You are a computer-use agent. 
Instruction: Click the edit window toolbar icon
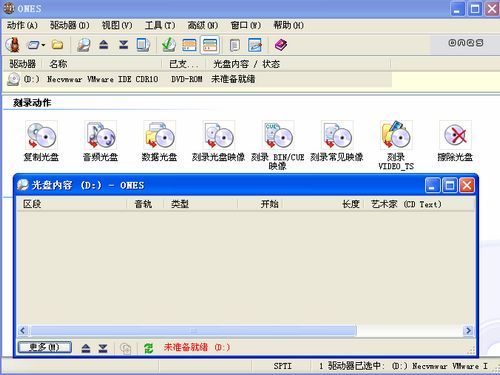255,45
